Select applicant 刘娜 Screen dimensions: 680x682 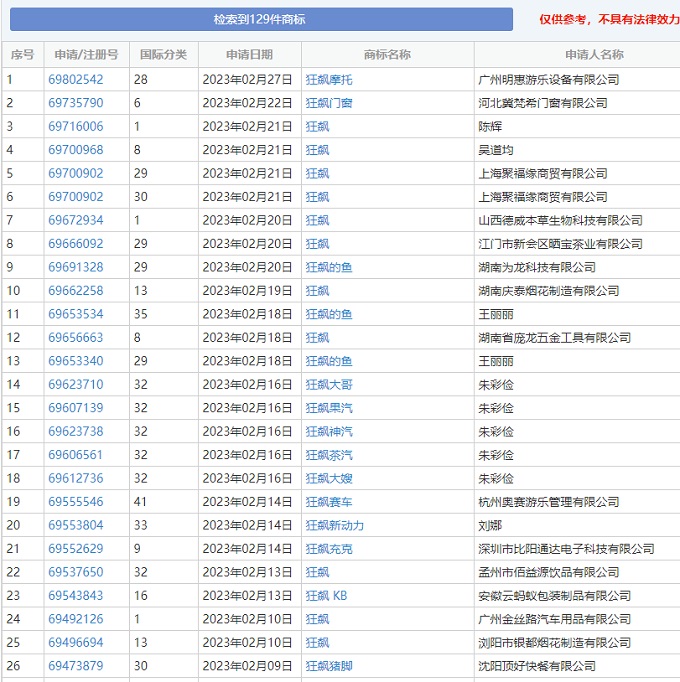(490, 526)
